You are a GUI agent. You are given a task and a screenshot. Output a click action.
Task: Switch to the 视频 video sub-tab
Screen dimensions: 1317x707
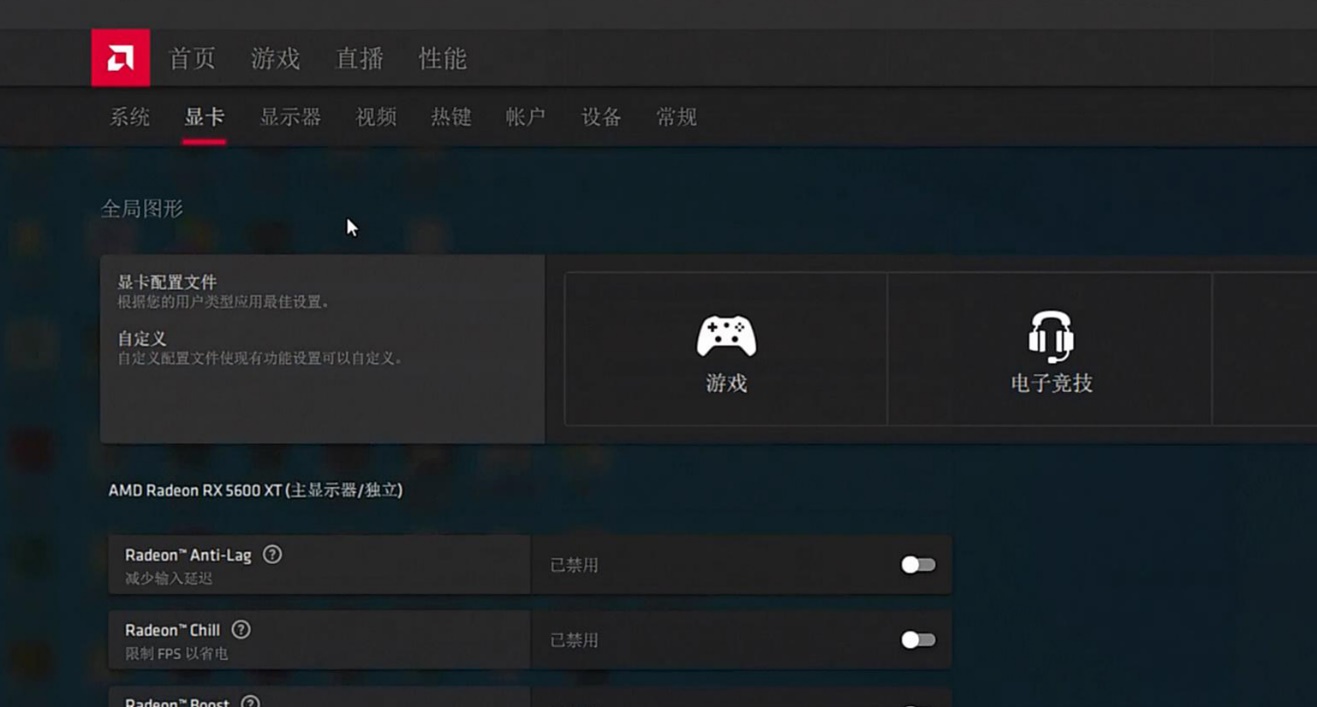tap(376, 117)
